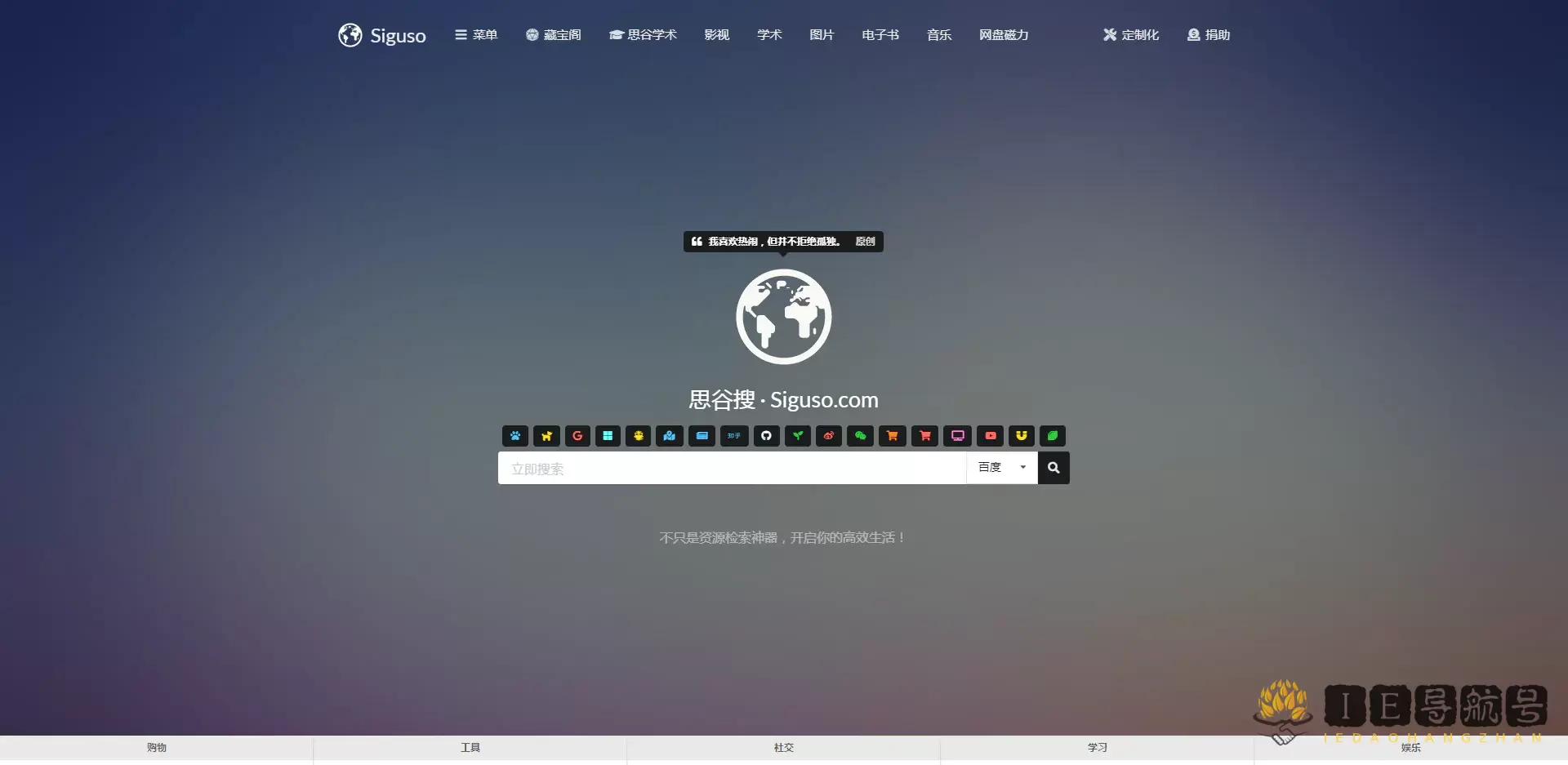1568x765 pixels.
Task: Expand the 菜单 hamburger menu
Action: point(476,35)
